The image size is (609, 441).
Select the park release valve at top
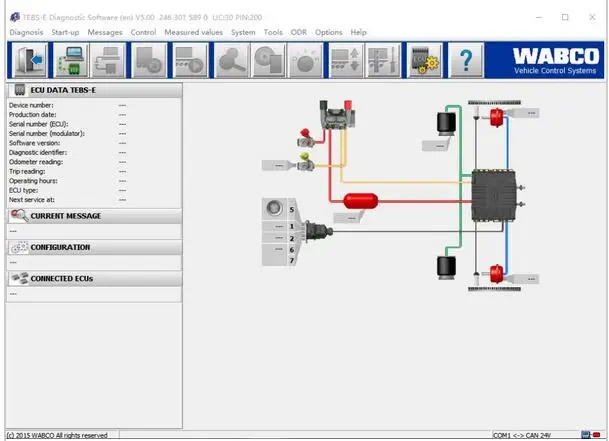click(x=337, y=114)
